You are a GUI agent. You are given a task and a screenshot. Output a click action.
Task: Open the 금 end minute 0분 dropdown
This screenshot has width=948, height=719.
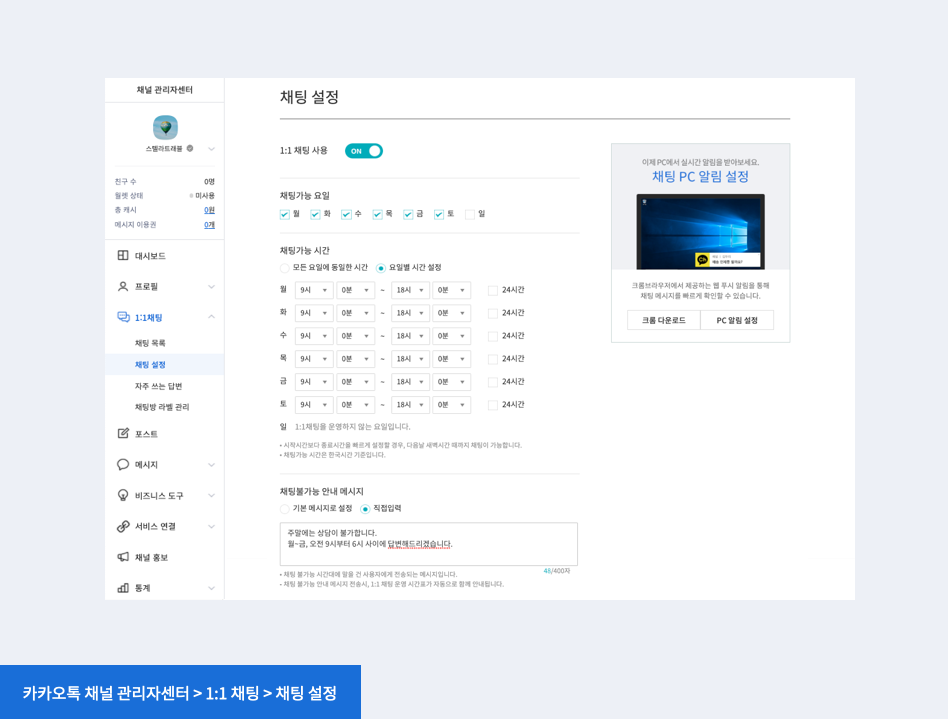pos(452,382)
